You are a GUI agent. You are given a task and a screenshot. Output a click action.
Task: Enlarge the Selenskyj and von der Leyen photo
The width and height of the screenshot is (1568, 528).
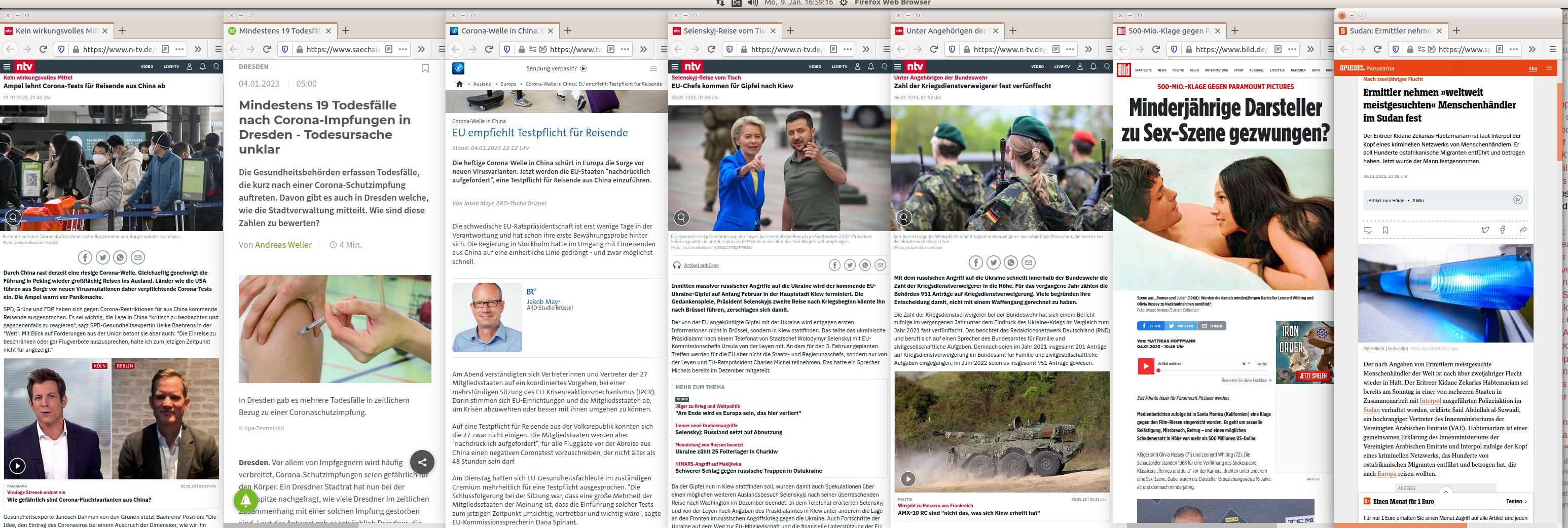681,217
